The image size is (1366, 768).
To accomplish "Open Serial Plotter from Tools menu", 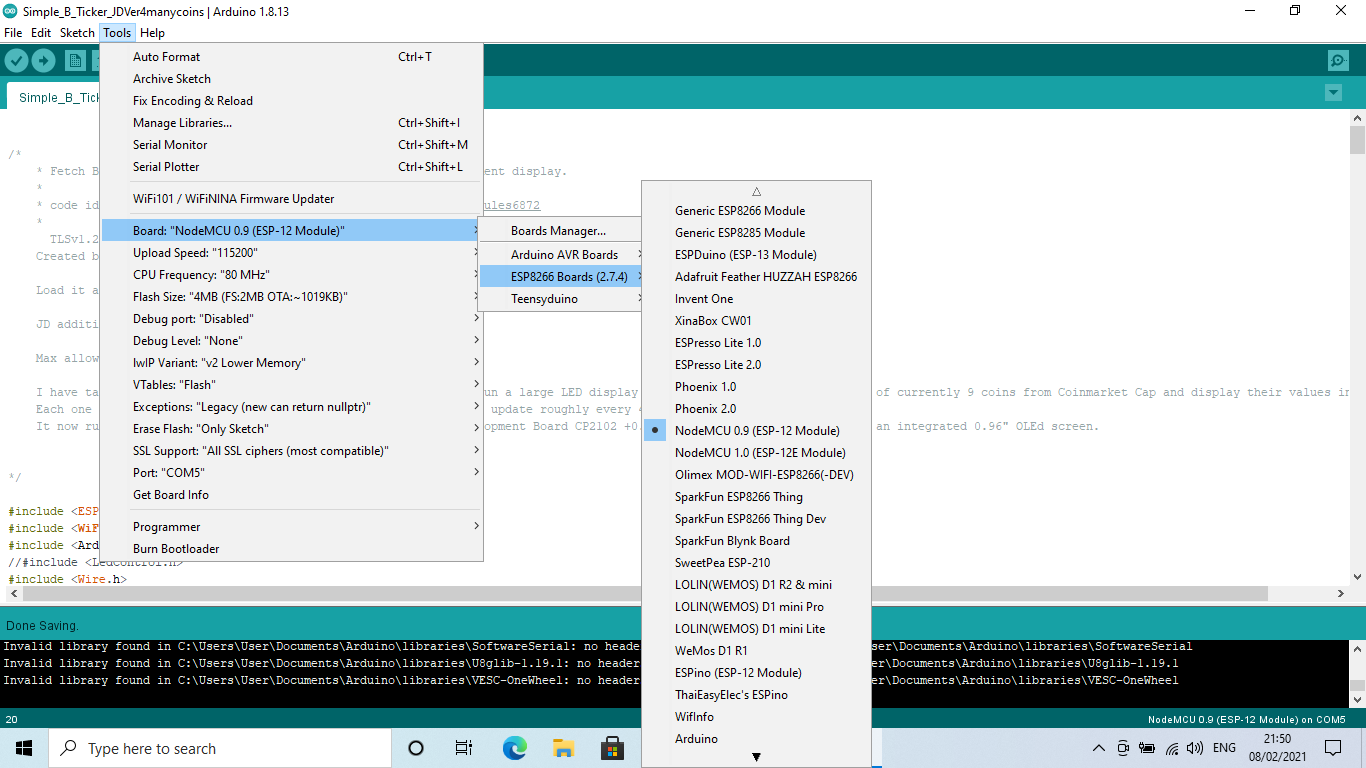I will point(291,167).
